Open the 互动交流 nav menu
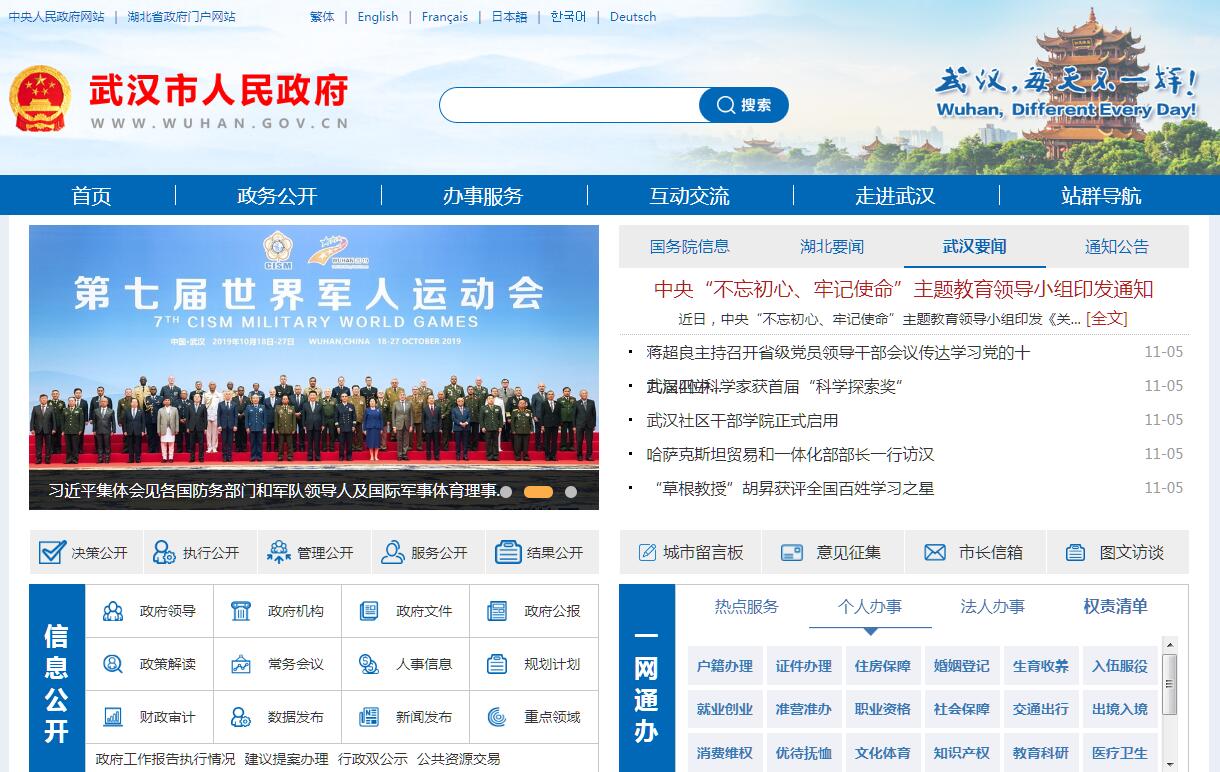 pyautogui.click(x=689, y=196)
